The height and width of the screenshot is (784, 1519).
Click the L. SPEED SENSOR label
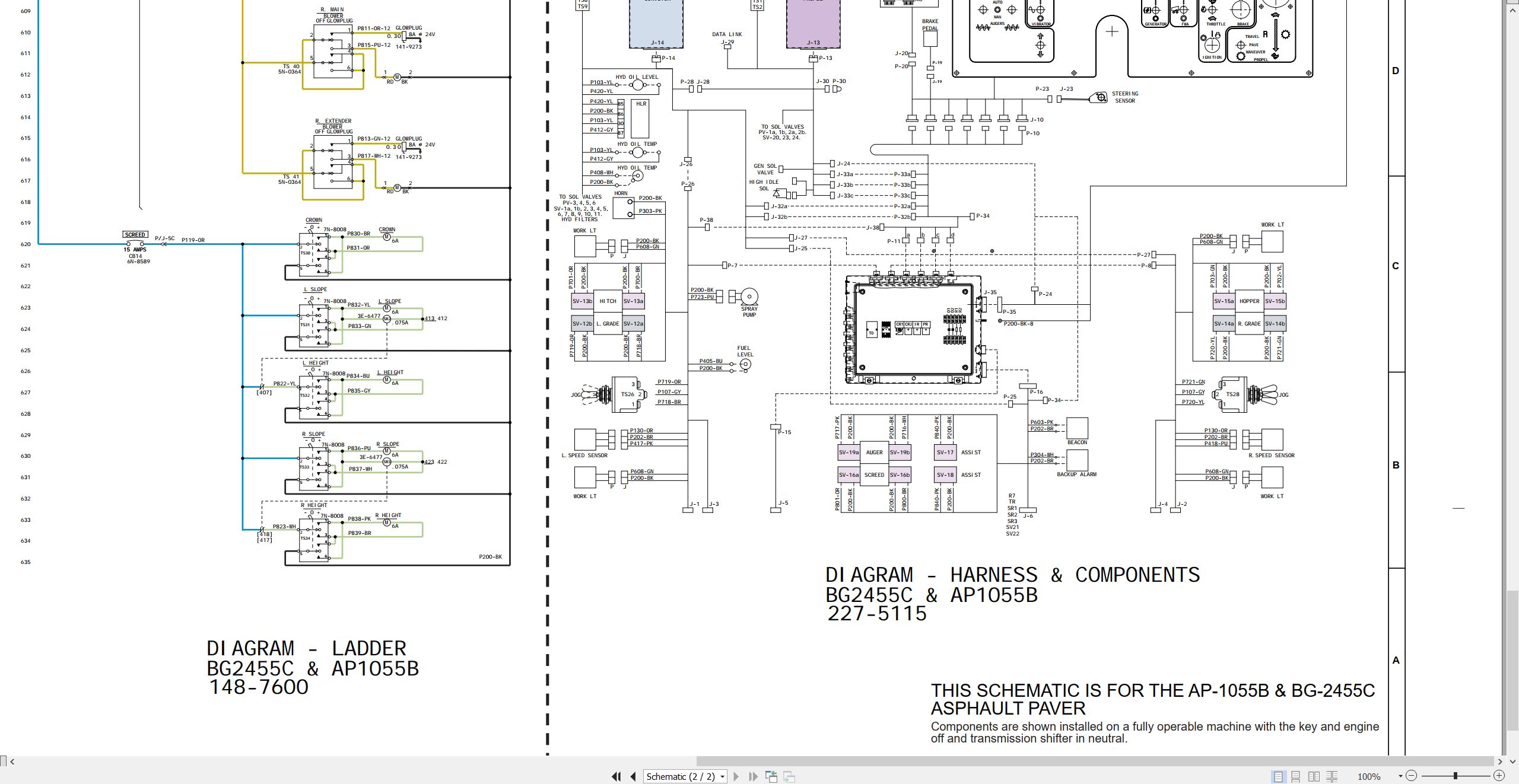[x=584, y=455]
